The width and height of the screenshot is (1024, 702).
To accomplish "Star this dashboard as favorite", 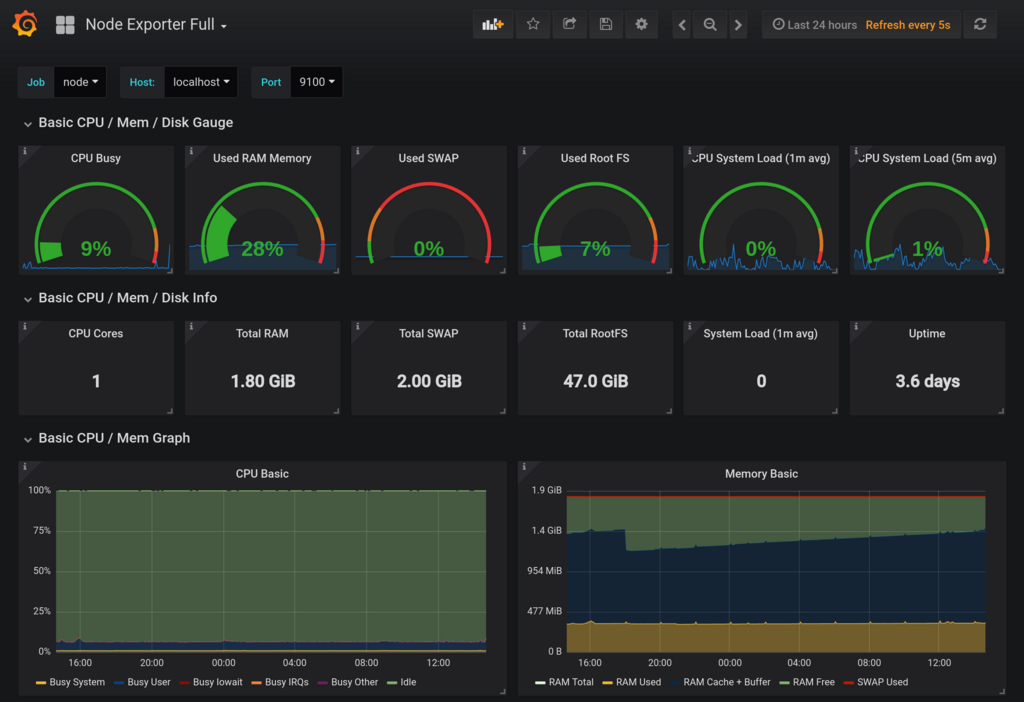I will coord(533,25).
